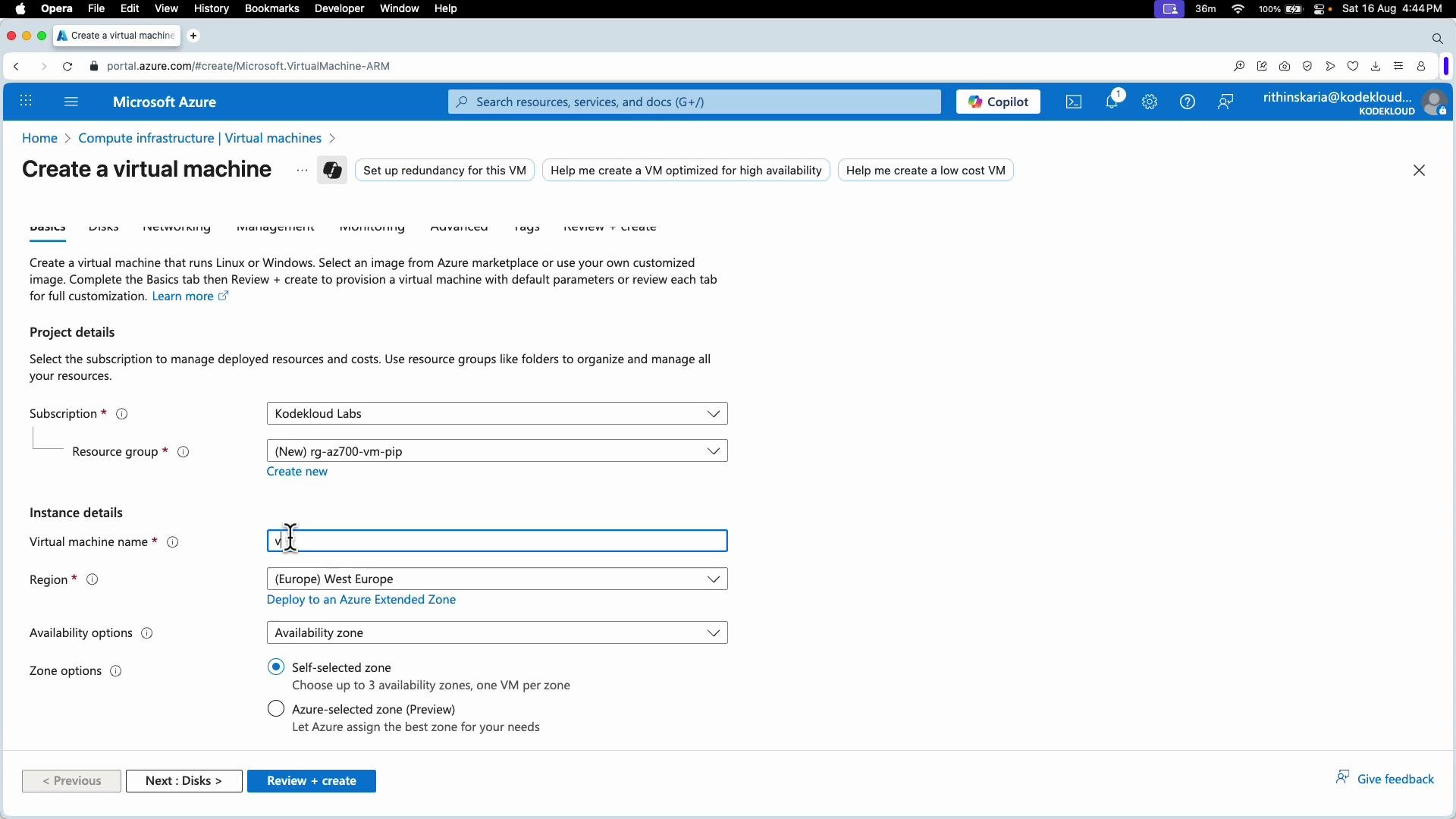Show info tooltip for Zone options
Screen dimensions: 1456x819
point(115,671)
